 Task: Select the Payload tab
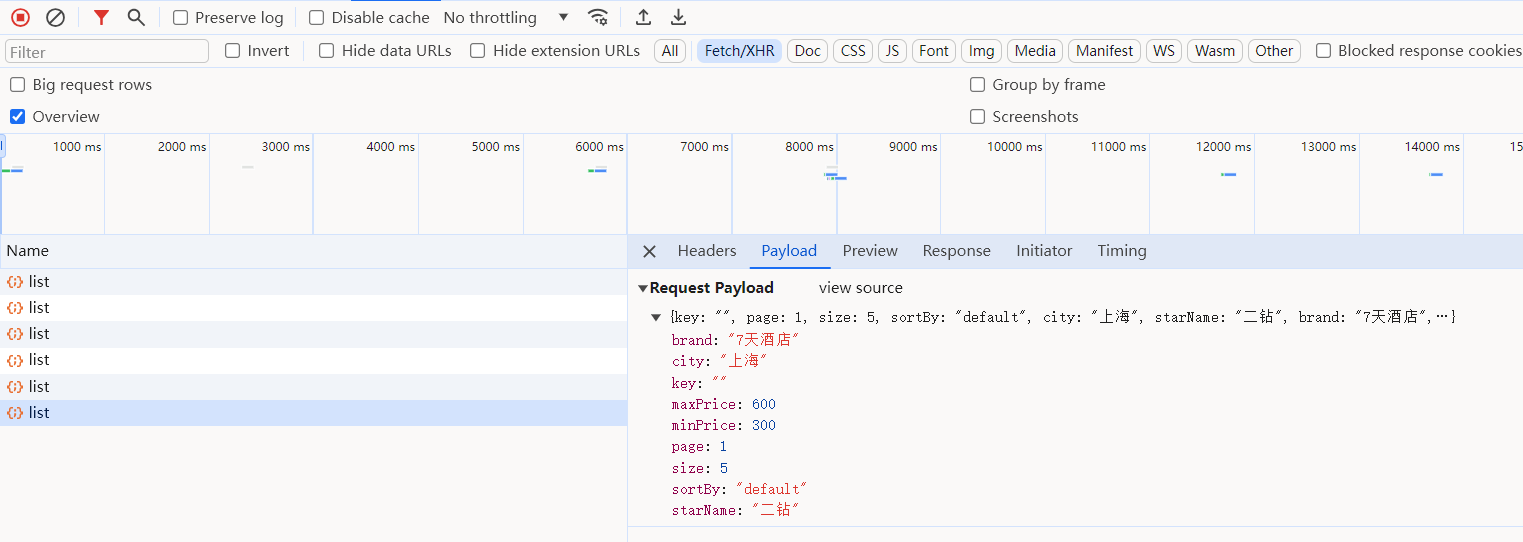coord(789,251)
